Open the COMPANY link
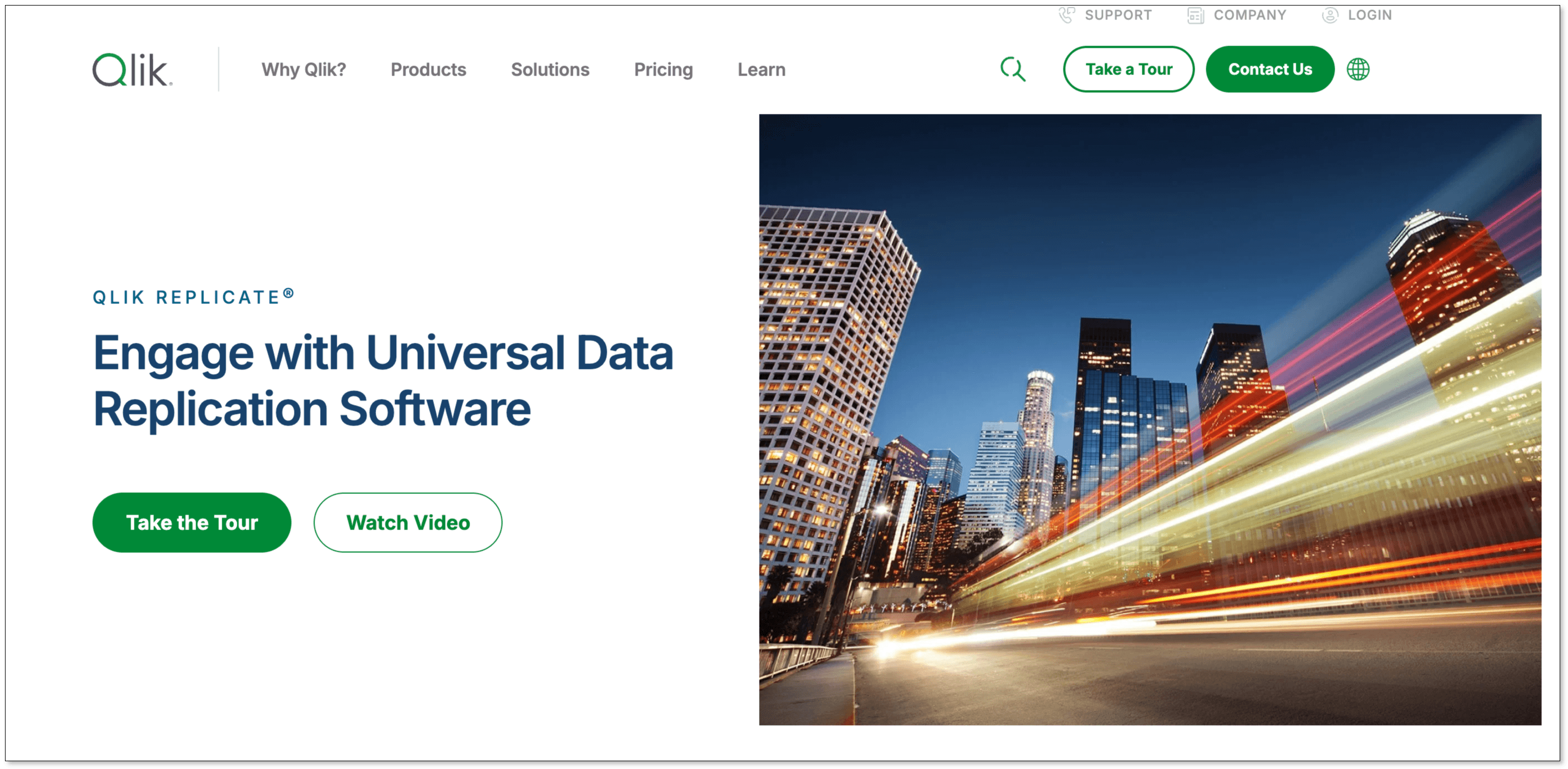The width and height of the screenshot is (1568, 769). pos(1250,15)
